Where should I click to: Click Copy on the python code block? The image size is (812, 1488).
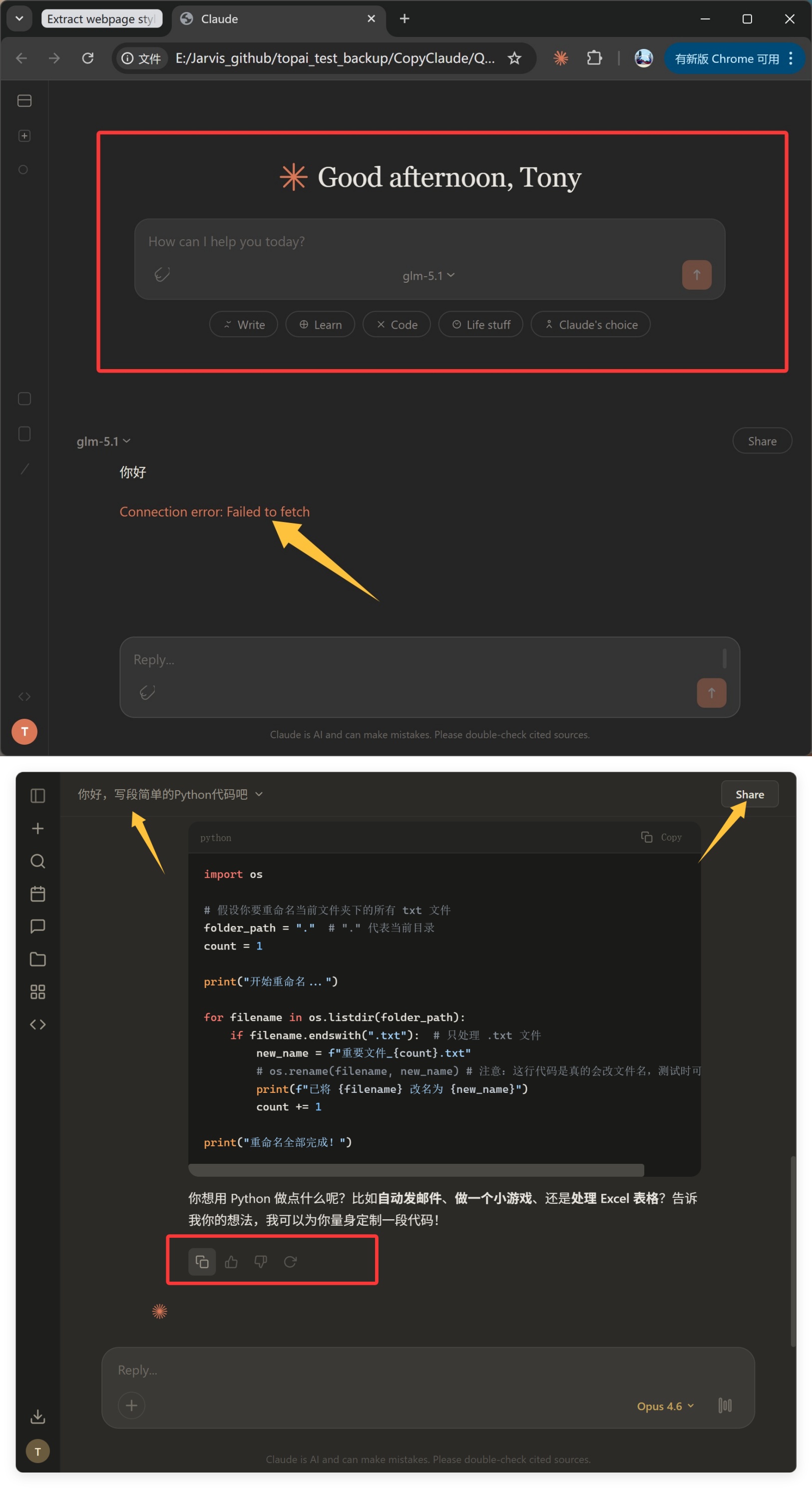[x=662, y=838]
